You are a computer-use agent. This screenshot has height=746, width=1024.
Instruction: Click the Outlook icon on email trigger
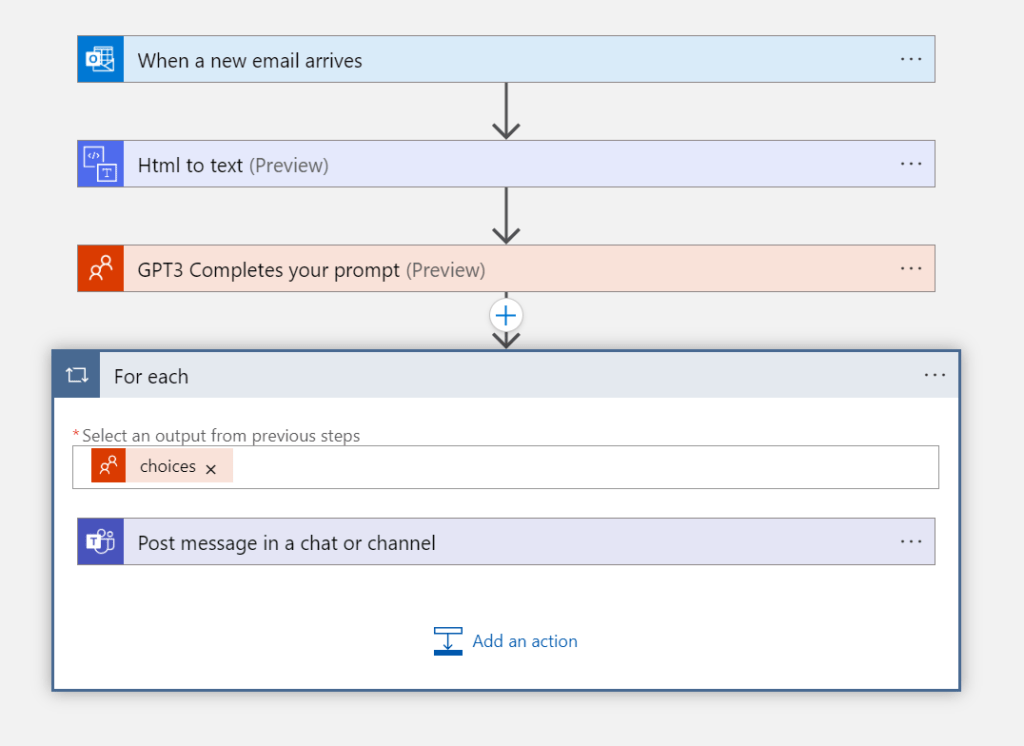pyautogui.click(x=101, y=59)
